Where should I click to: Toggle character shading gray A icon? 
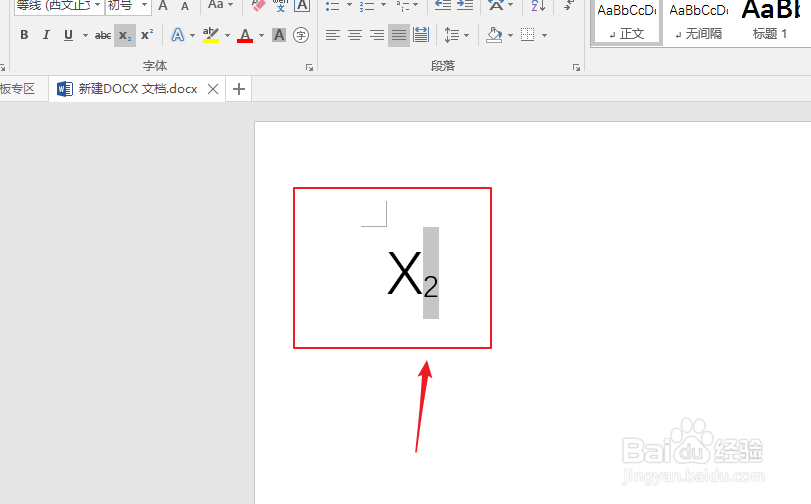tap(279, 35)
